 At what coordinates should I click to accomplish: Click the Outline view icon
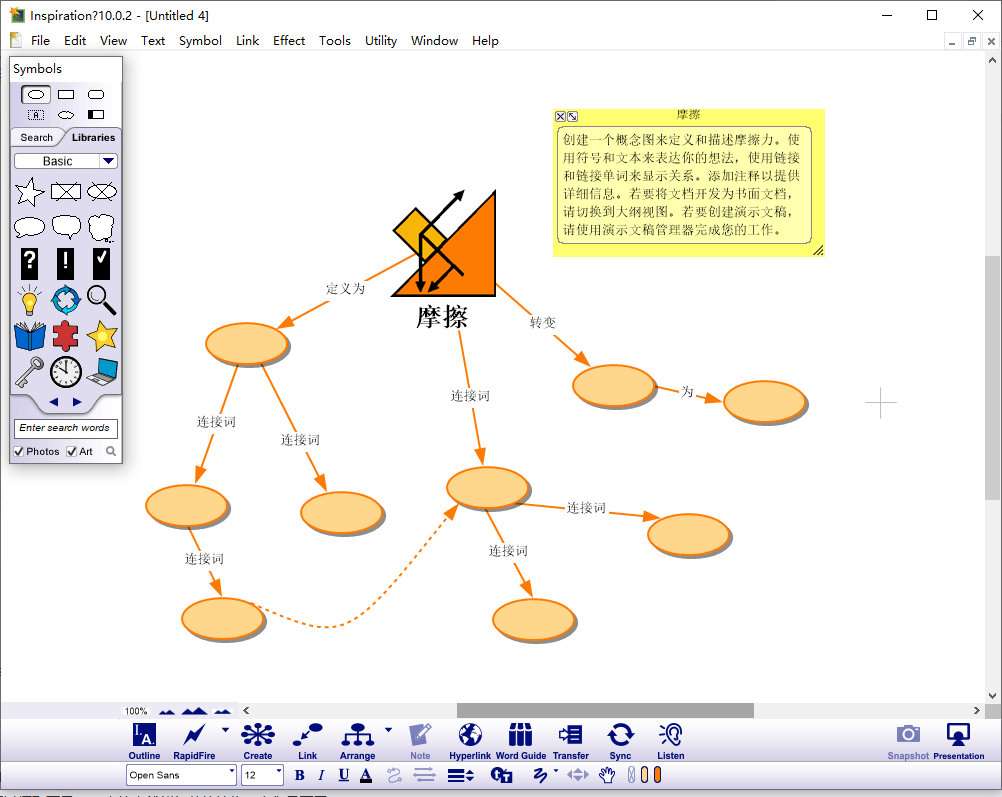pyautogui.click(x=144, y=736)
